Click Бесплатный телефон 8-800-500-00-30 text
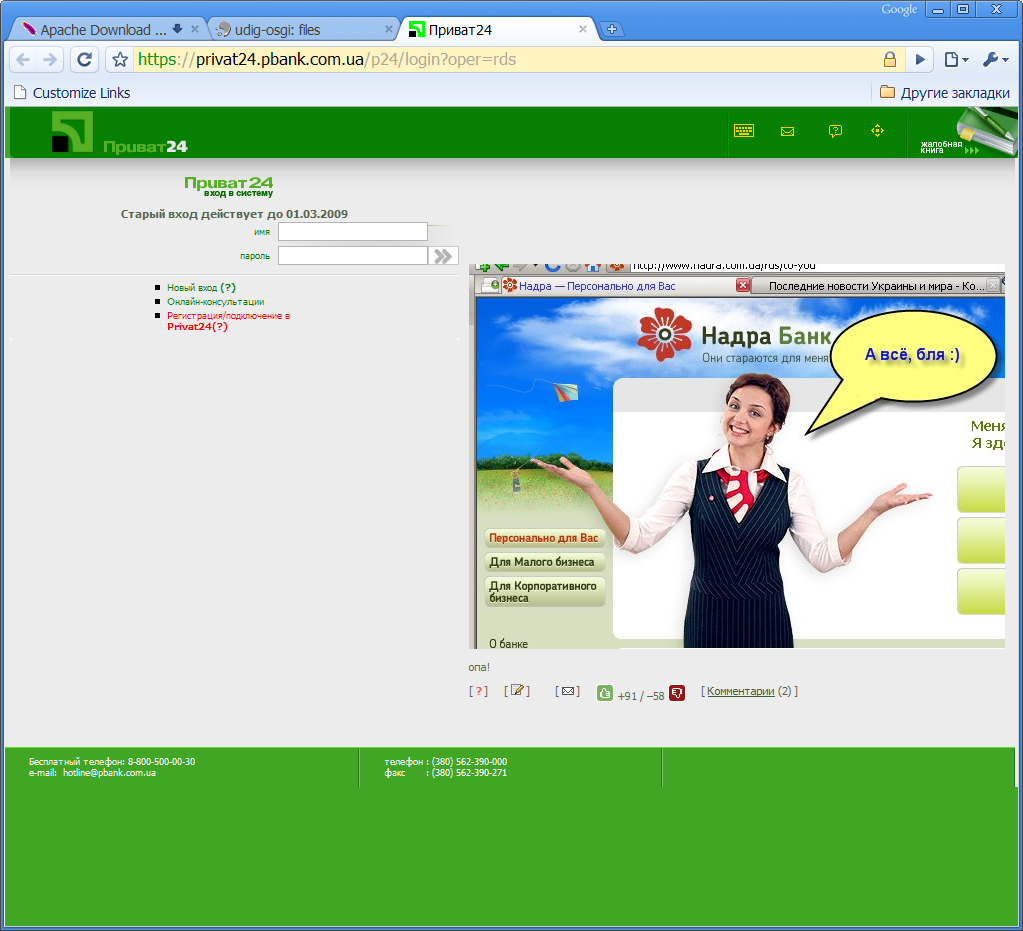 (x=112, y=761)
